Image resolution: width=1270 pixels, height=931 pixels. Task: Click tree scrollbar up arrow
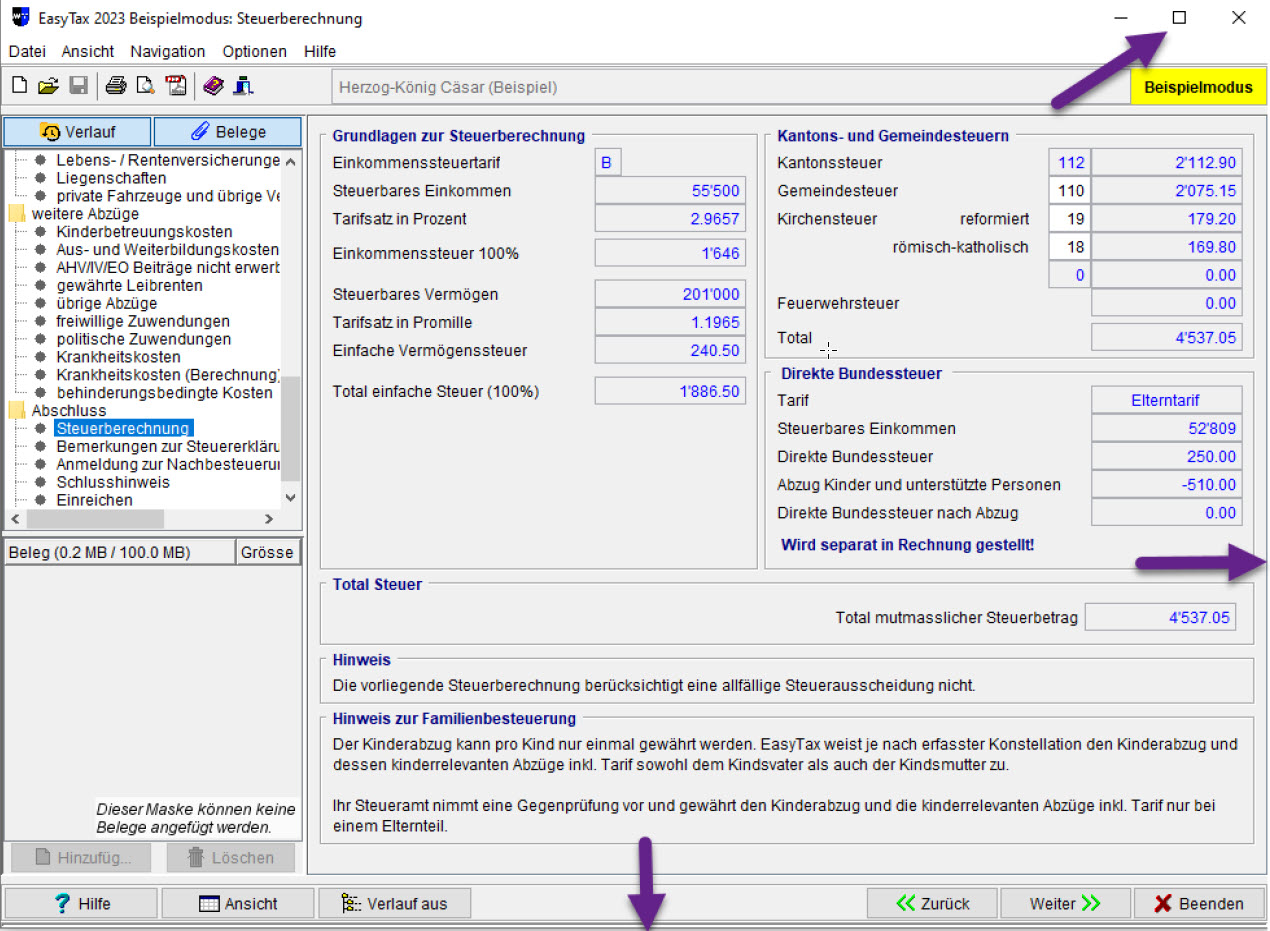291,161
